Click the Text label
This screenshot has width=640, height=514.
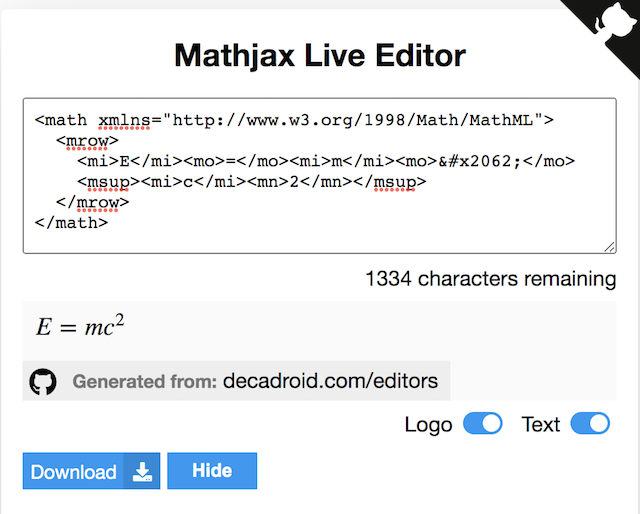coord(541,424)
